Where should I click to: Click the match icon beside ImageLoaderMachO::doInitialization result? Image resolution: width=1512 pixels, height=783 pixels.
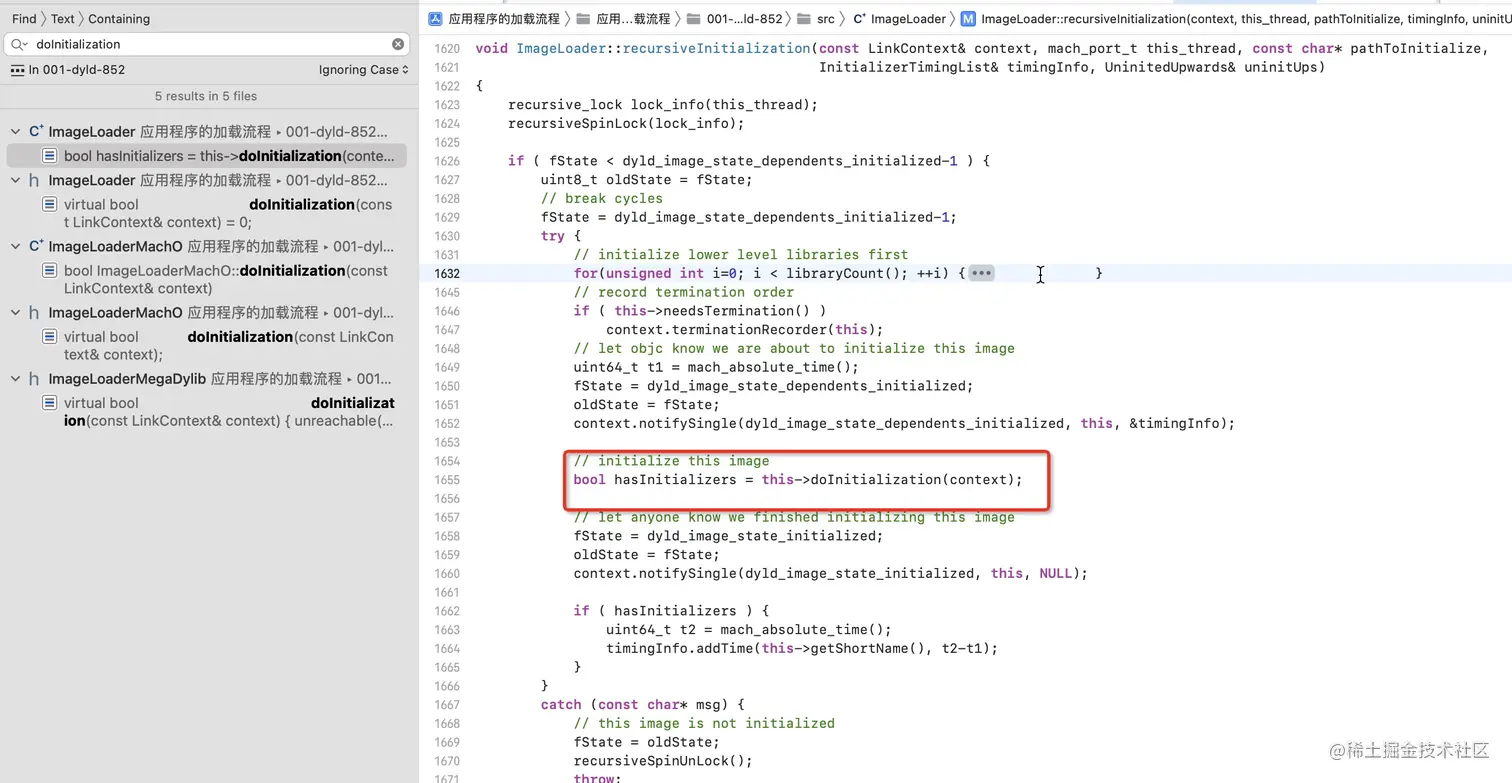point(49,270)
